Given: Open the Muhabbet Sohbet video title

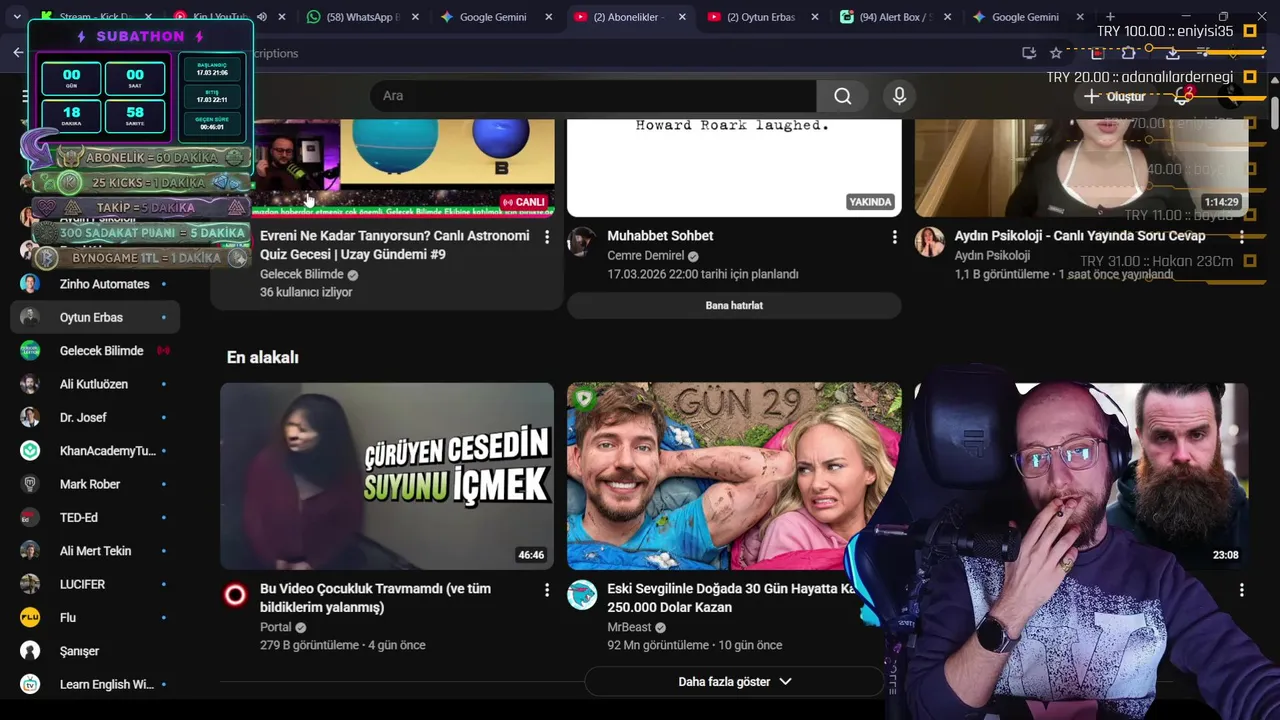Looking at the screenshot, I should [x=660, y=236].
